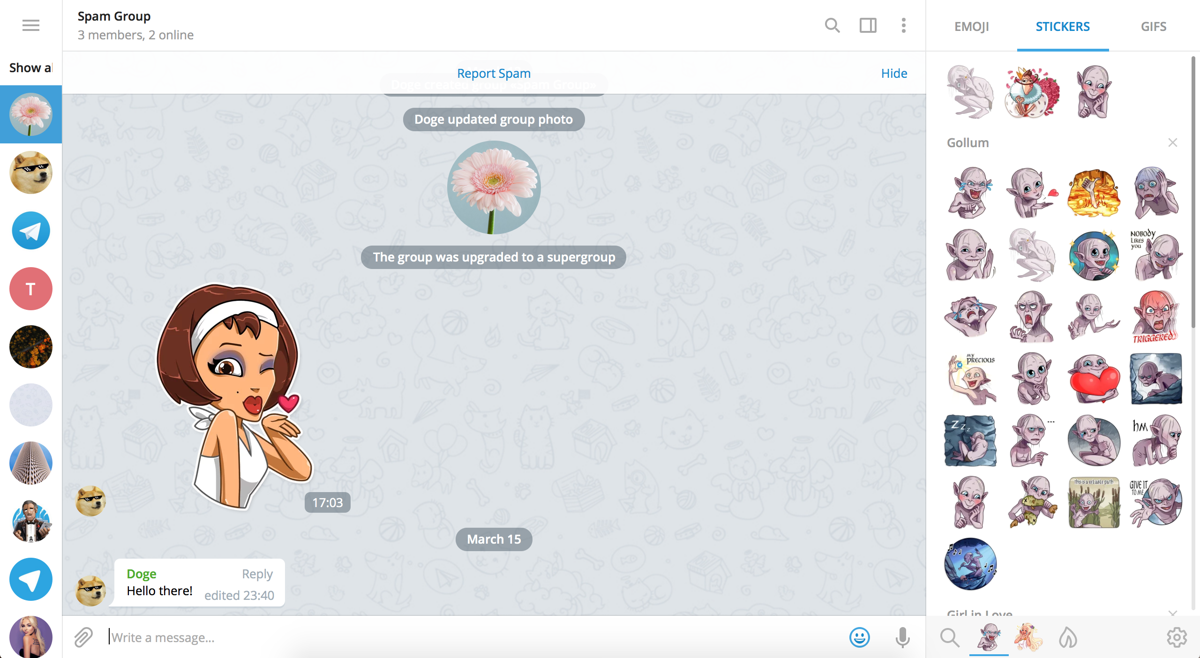Send the 'hm' Gollum sticker

tap(1156, 440)
